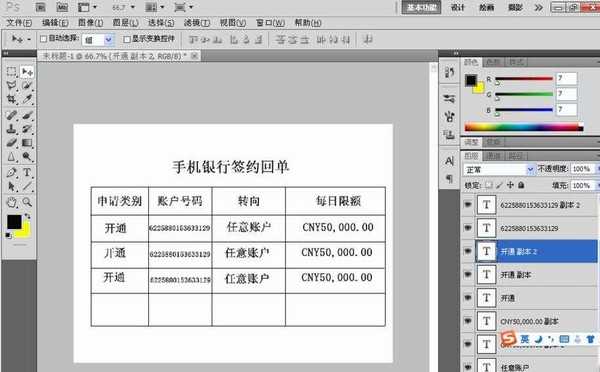The width and height of the screenshot is (600, 372).
Task: Select the Zoom magnifier tool
Action: pyautogui.click(x=27, y=202)
